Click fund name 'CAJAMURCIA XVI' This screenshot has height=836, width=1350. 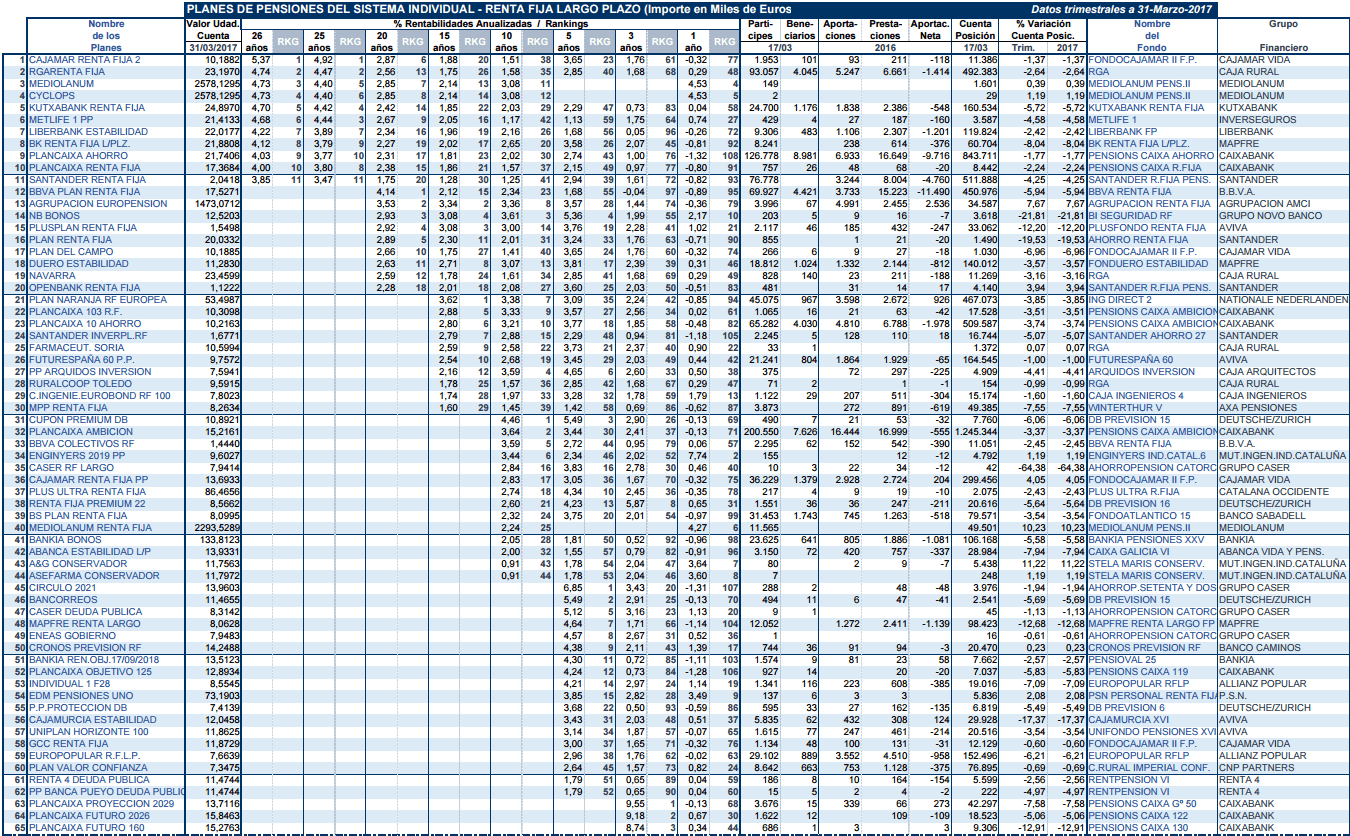[x=1128, y=719]
